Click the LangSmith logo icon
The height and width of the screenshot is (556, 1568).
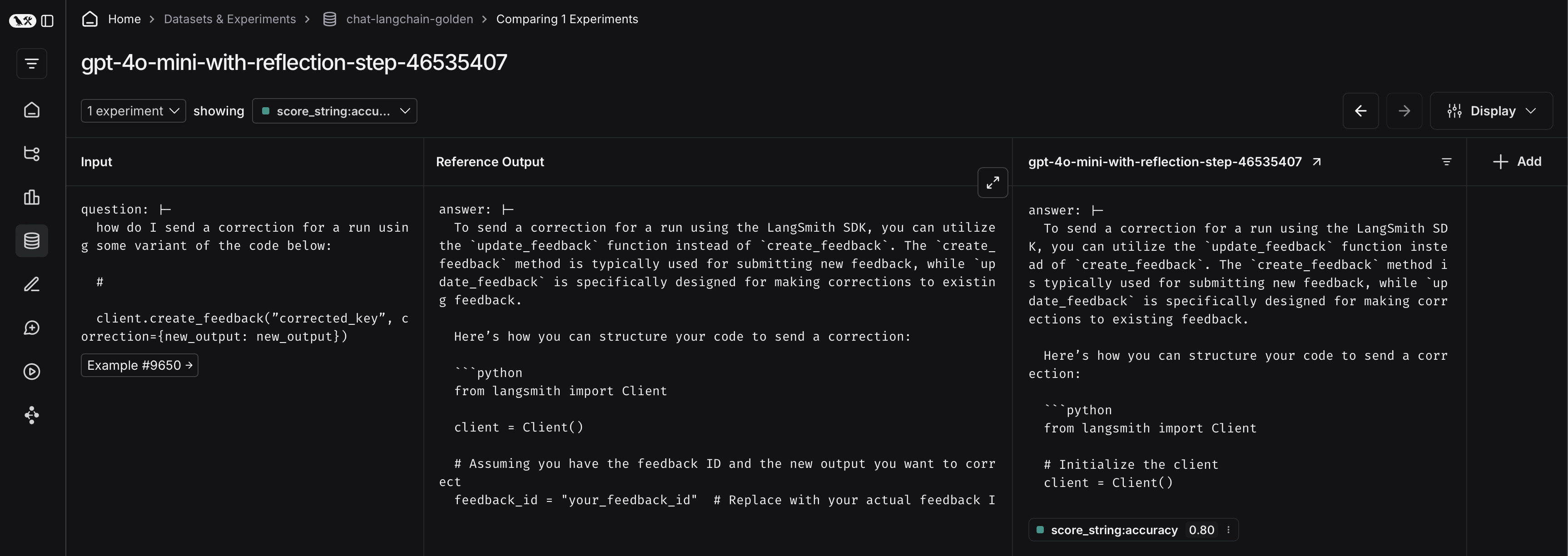(x=23, y=21)
